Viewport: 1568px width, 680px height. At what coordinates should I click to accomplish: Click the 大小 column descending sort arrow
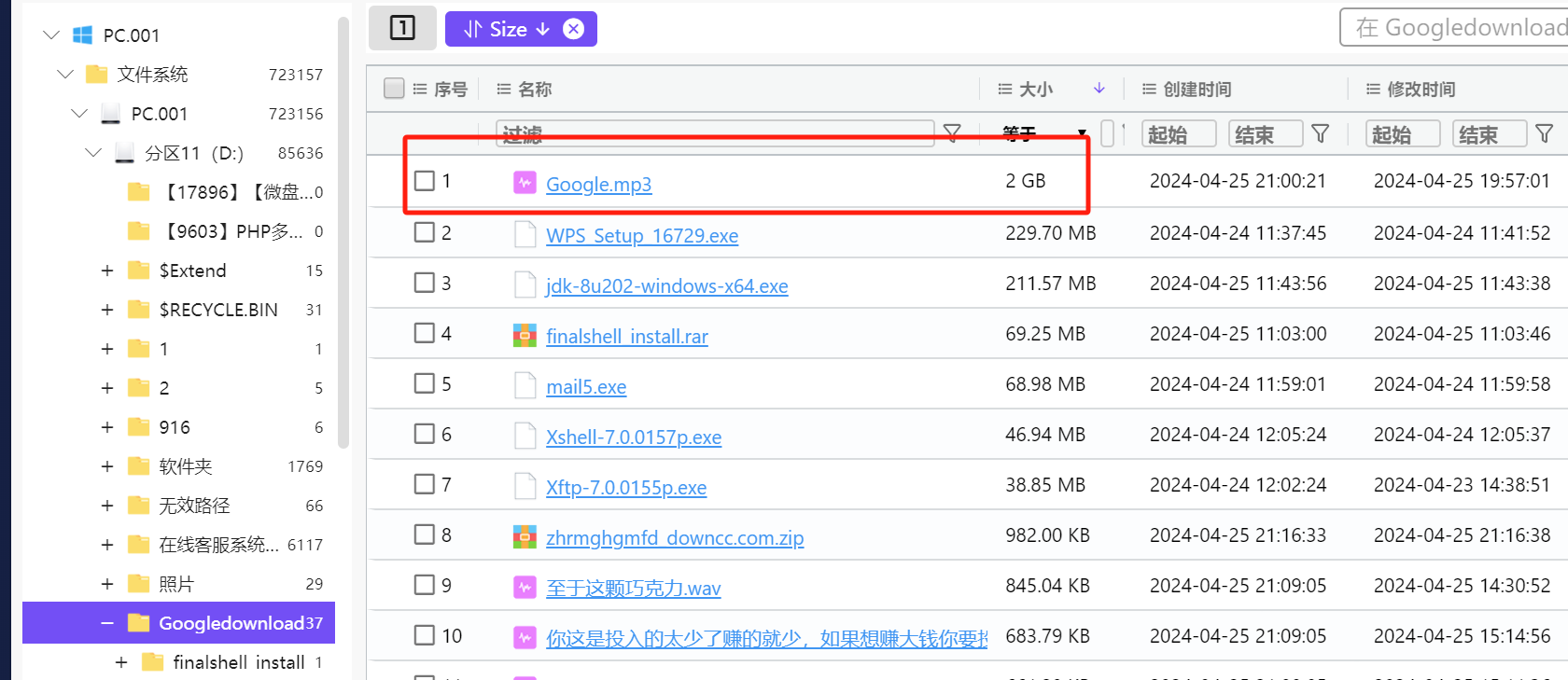1099,89
